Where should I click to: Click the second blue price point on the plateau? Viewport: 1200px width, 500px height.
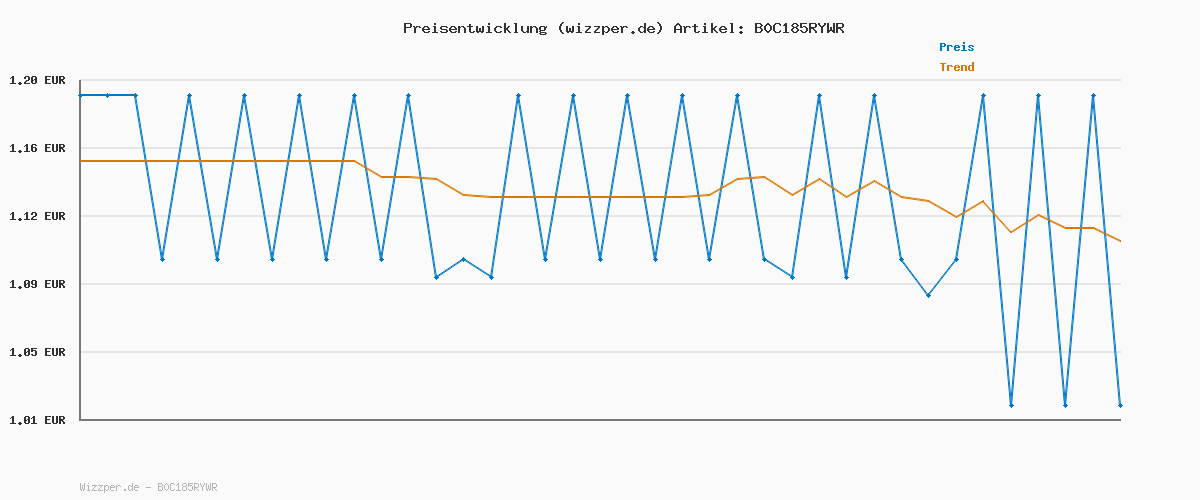(x=108, y=95)
